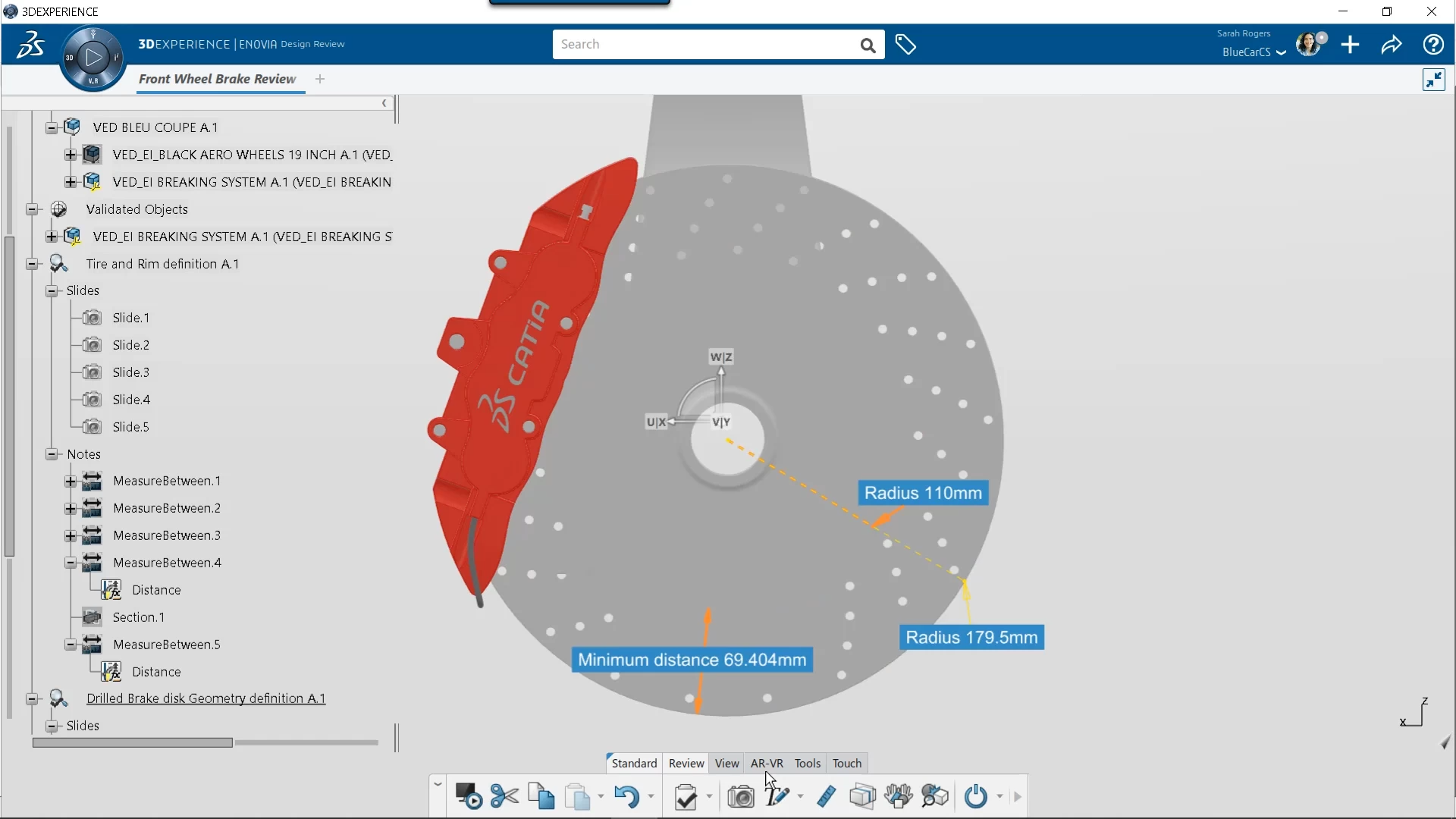Select Slide.3 in the tree

pyautogui.click(x=130, y=372)
